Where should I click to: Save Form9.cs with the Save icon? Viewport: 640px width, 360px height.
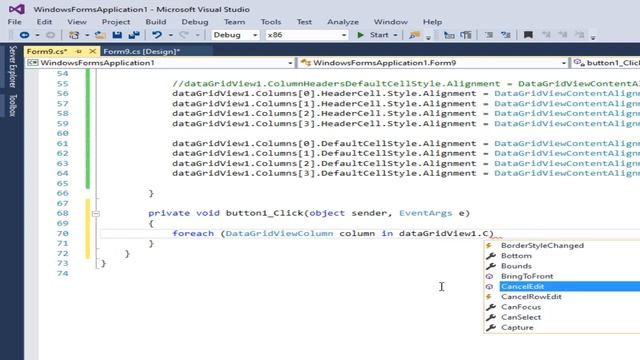[x=117, y=35]
